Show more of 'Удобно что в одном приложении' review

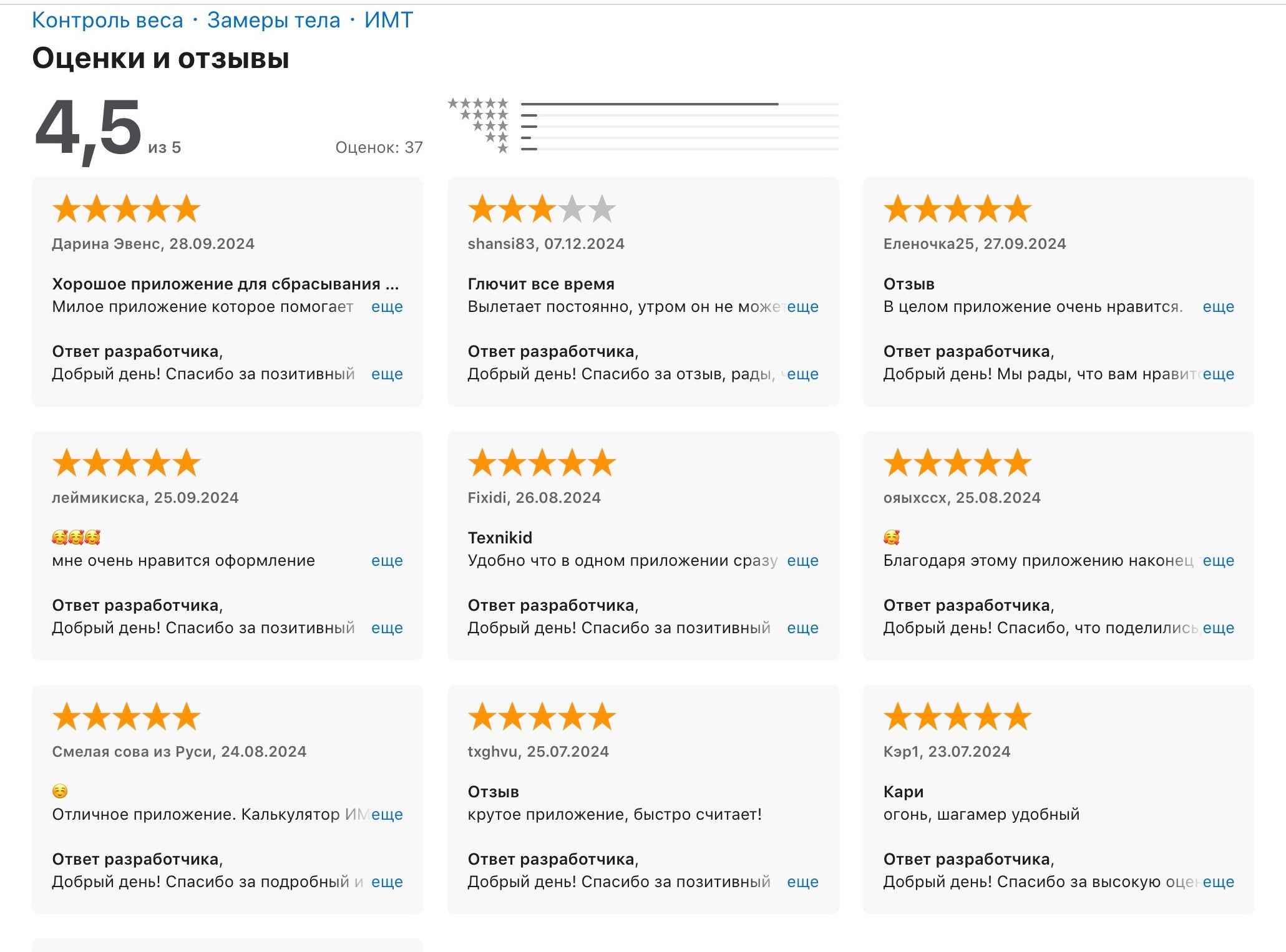802,561
